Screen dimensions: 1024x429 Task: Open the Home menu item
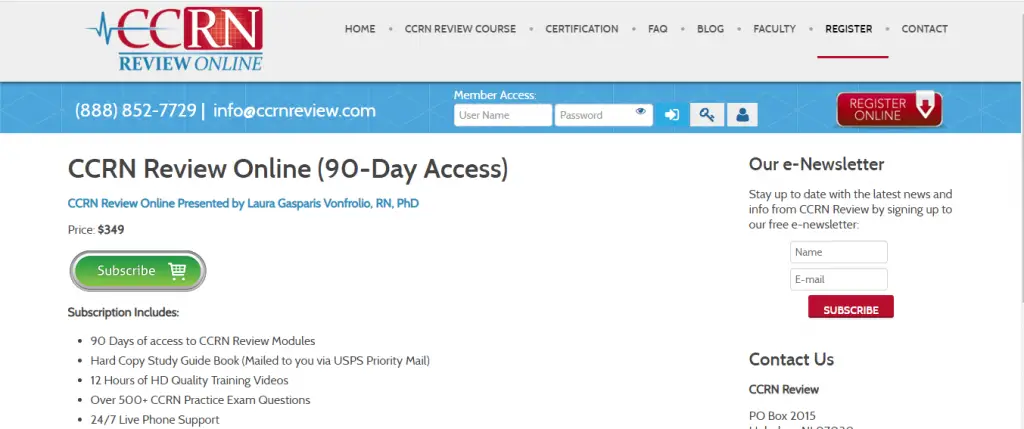tap(360, 29)
